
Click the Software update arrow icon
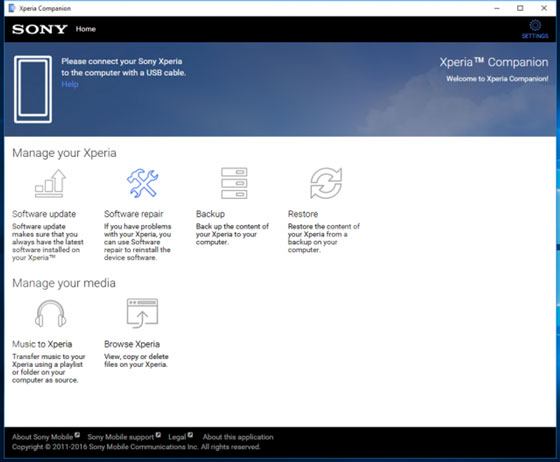click(x=50, y=184)
